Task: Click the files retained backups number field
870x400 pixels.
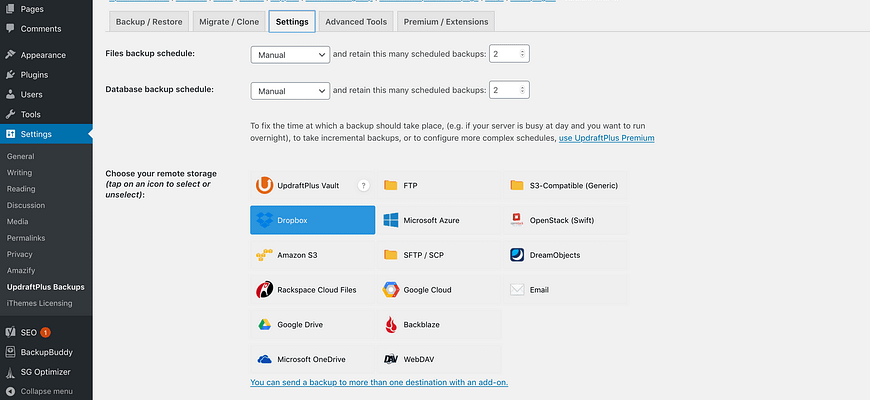Action: click(507, 54)
